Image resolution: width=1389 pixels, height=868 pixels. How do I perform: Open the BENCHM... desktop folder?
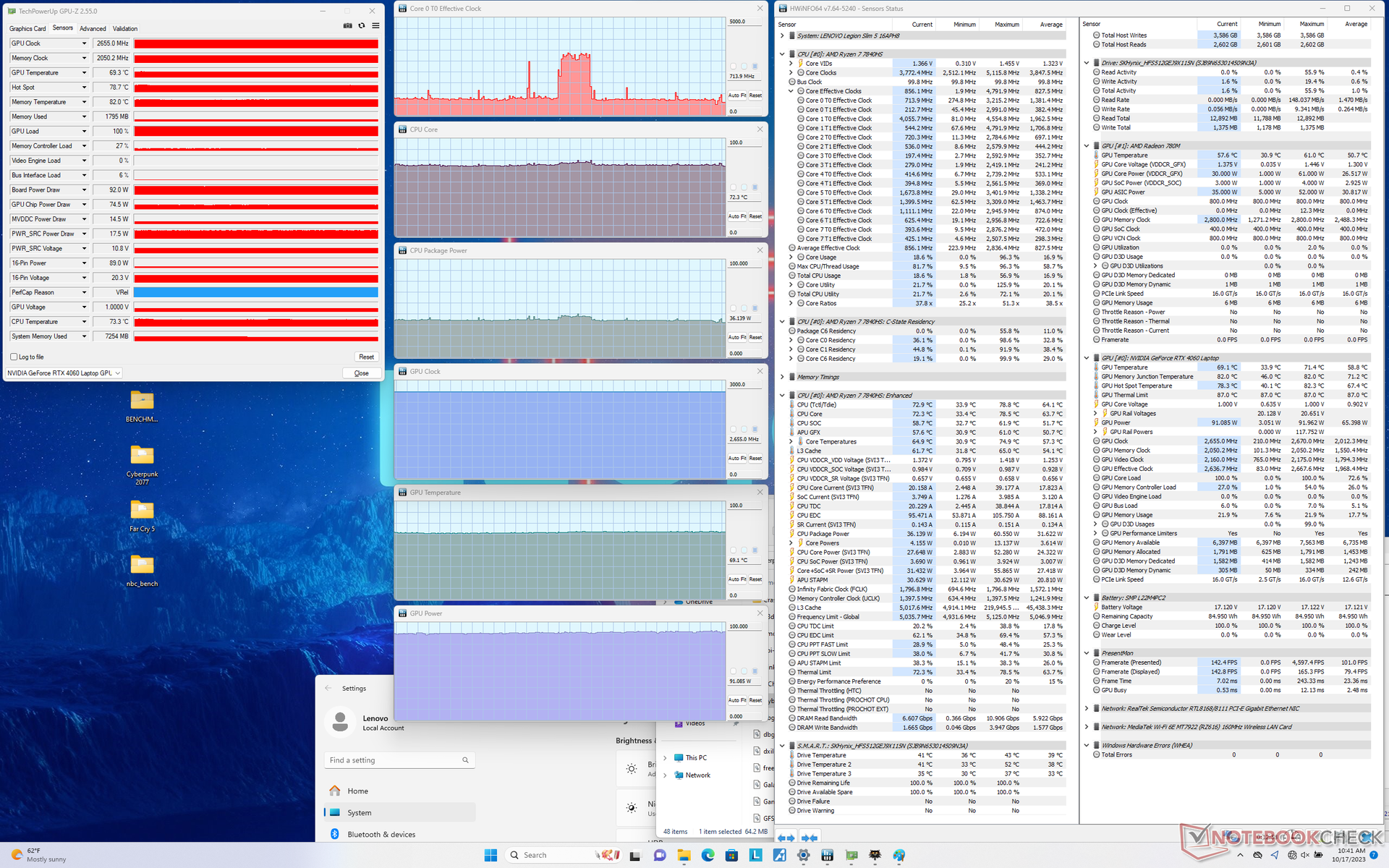(142, 406)
